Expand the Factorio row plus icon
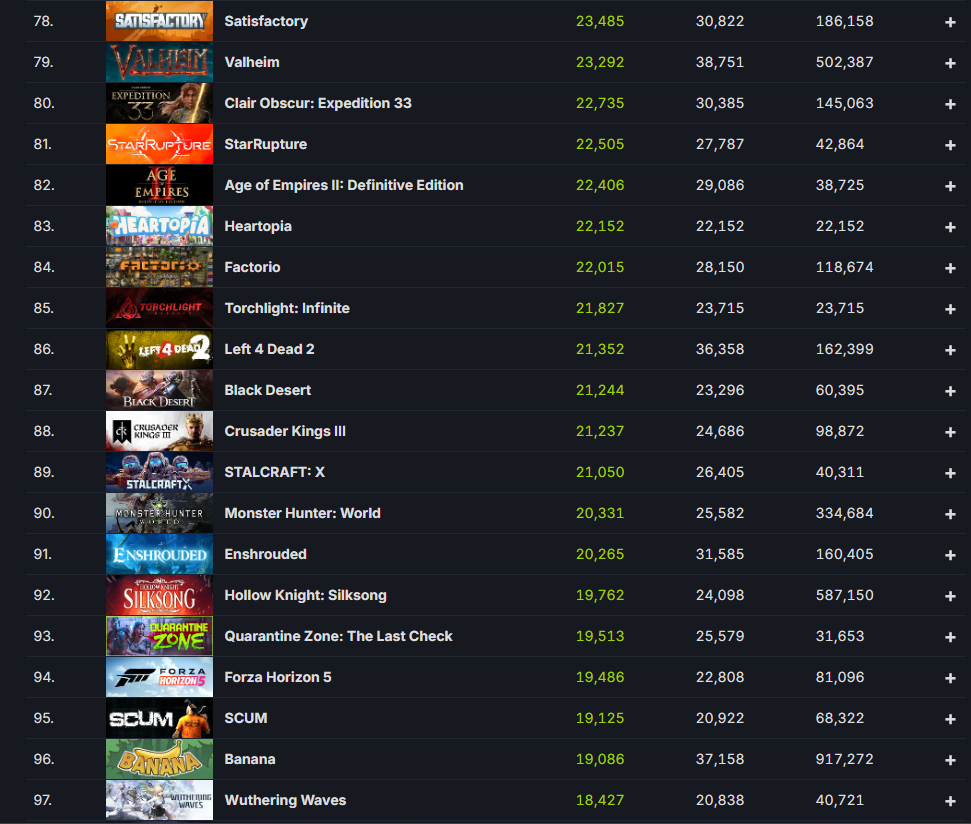The image size is (971, 824). tap(950, 268)
